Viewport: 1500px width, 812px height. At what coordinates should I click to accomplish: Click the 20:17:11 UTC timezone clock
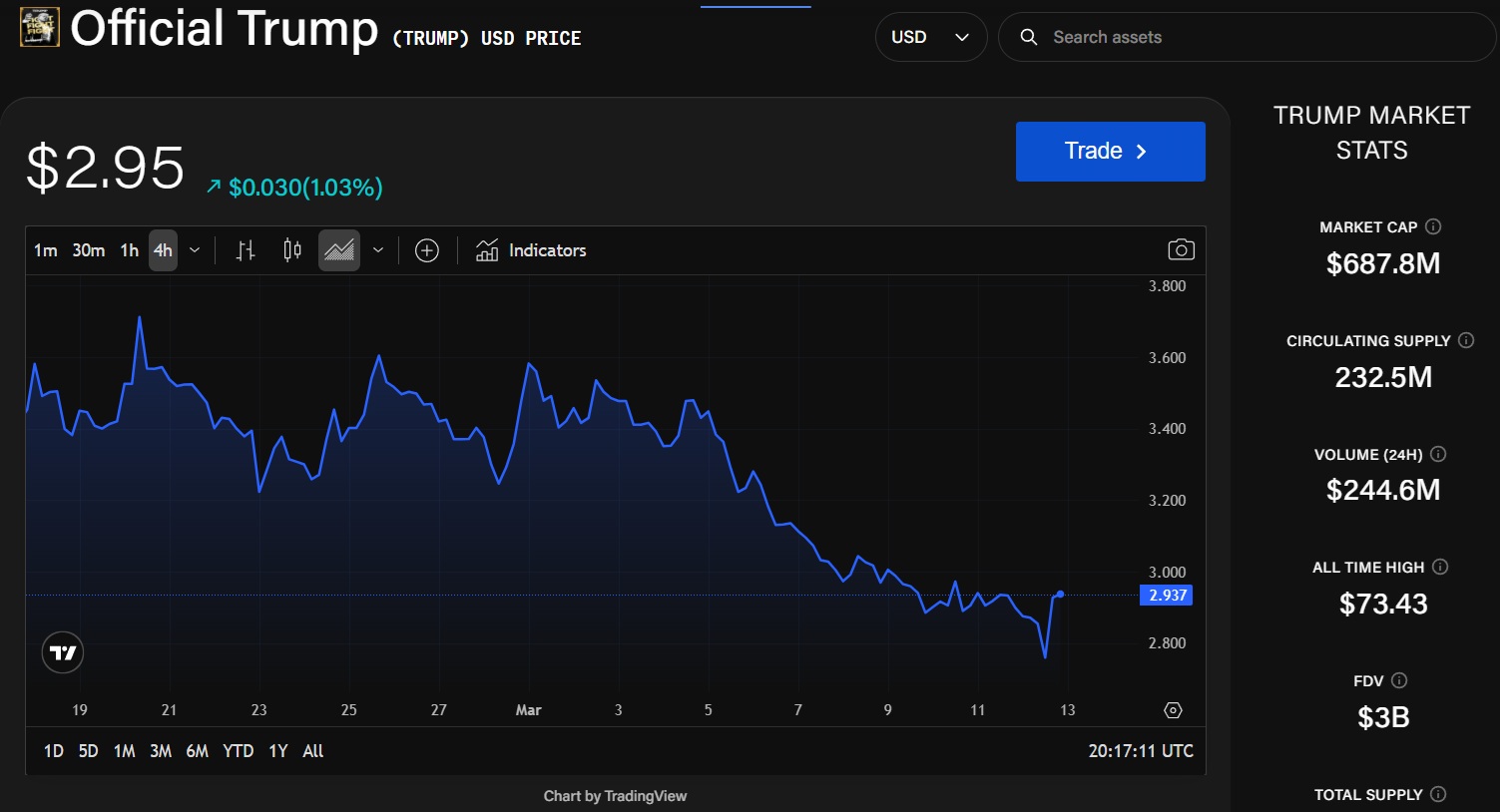pos(1141,751)
